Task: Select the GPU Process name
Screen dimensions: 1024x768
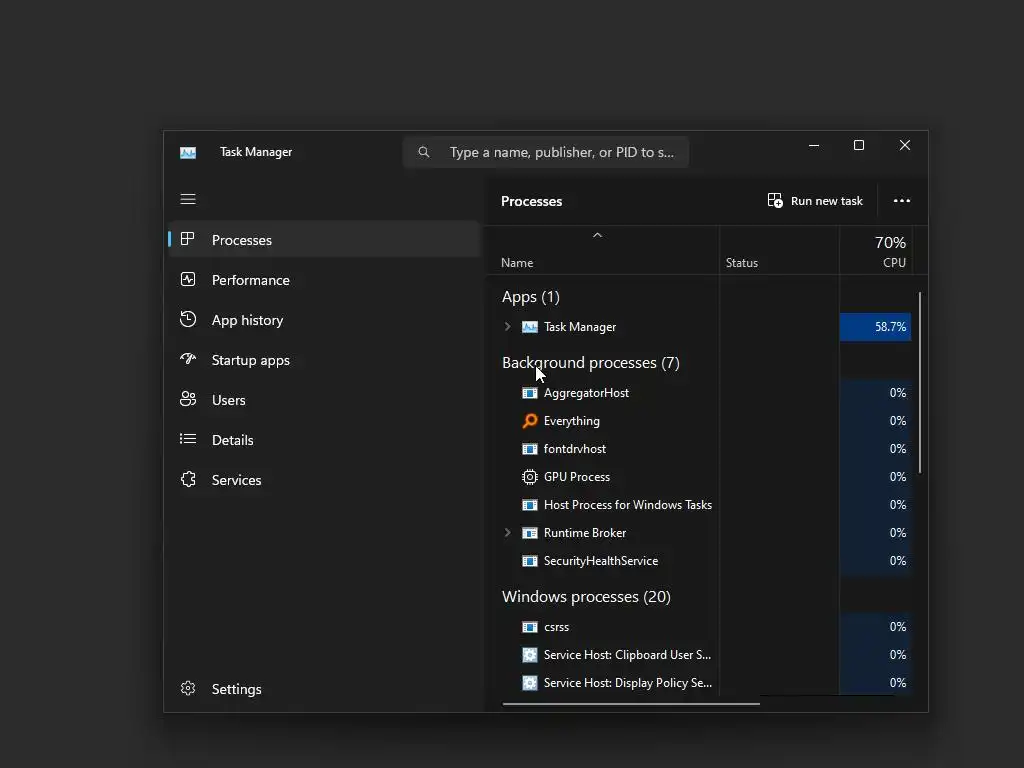Action: click(577, 477)
